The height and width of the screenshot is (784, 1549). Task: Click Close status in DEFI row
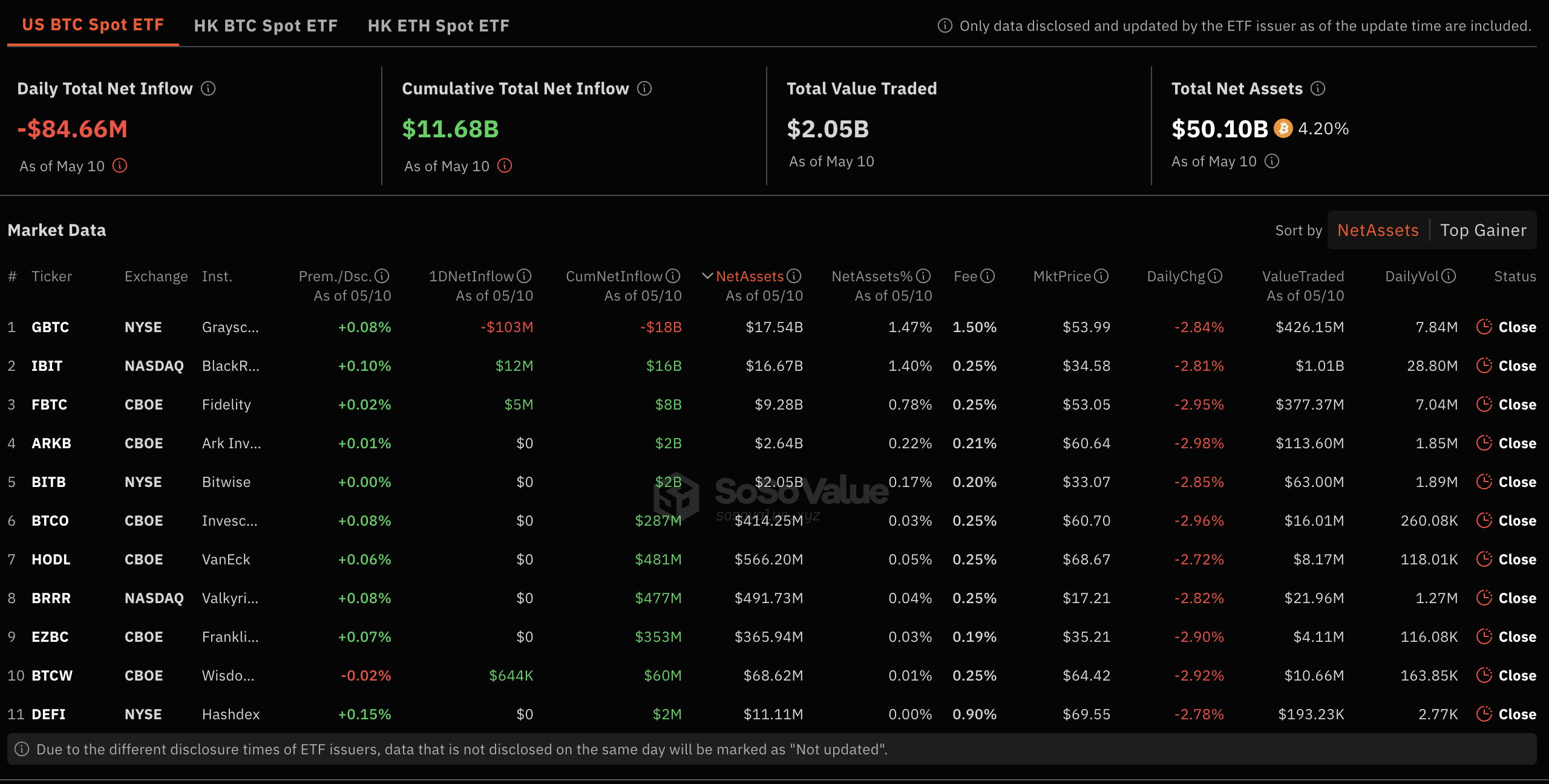pyautogui.click(x=1517, y=714)
